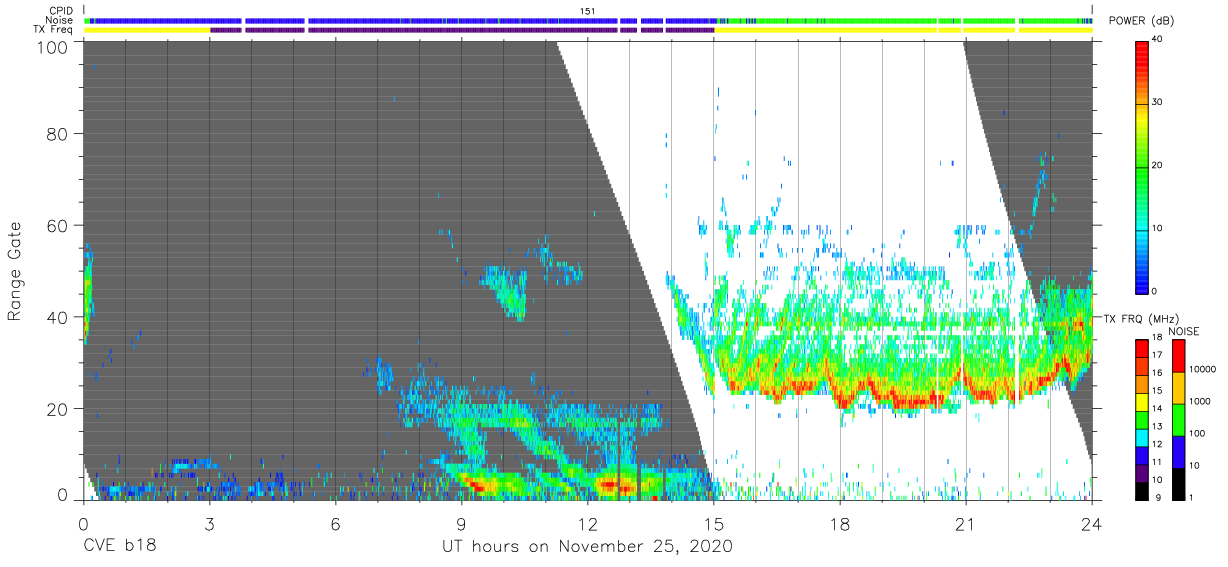Click the UT hours date axis title
The height and width of the screenshot is (567, 1228).
tap(587, 547)
